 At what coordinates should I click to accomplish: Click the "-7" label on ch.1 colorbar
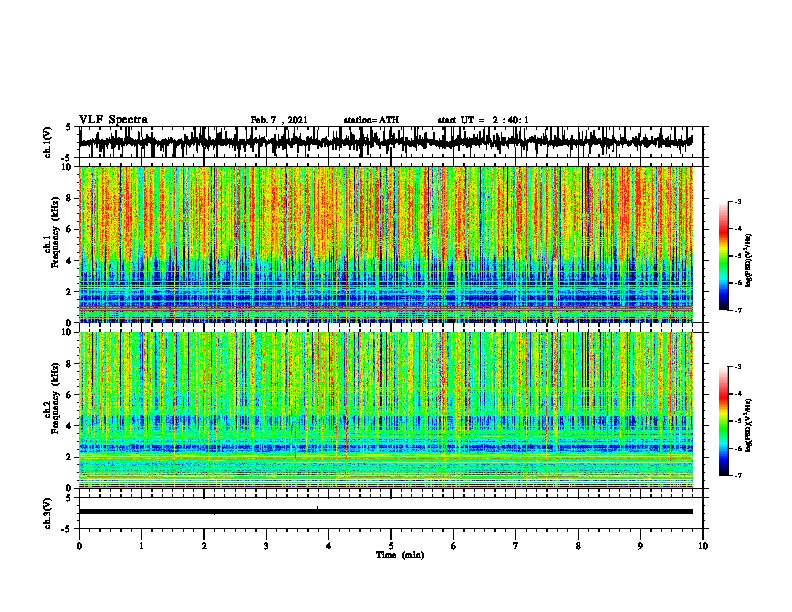(x=737, y=310)
